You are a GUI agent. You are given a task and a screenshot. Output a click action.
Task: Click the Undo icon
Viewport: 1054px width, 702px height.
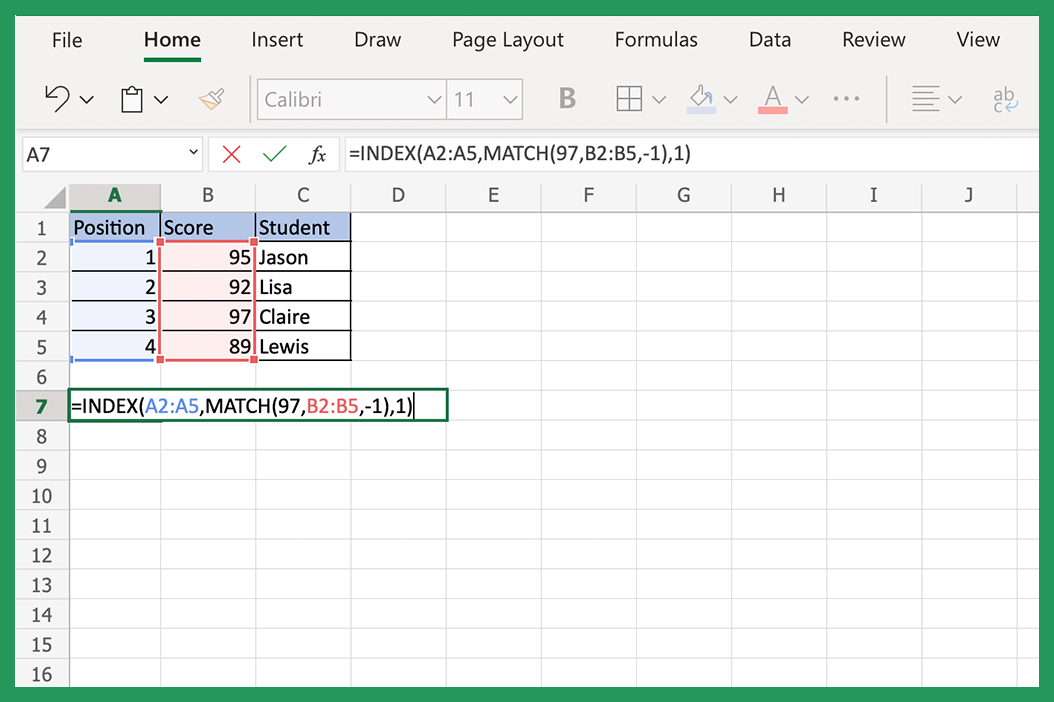(60, 98)
